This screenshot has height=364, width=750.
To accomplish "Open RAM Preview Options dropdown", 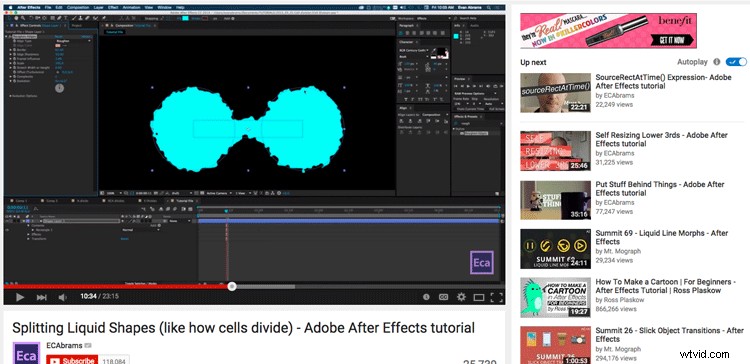I will (x=475, y=94).
